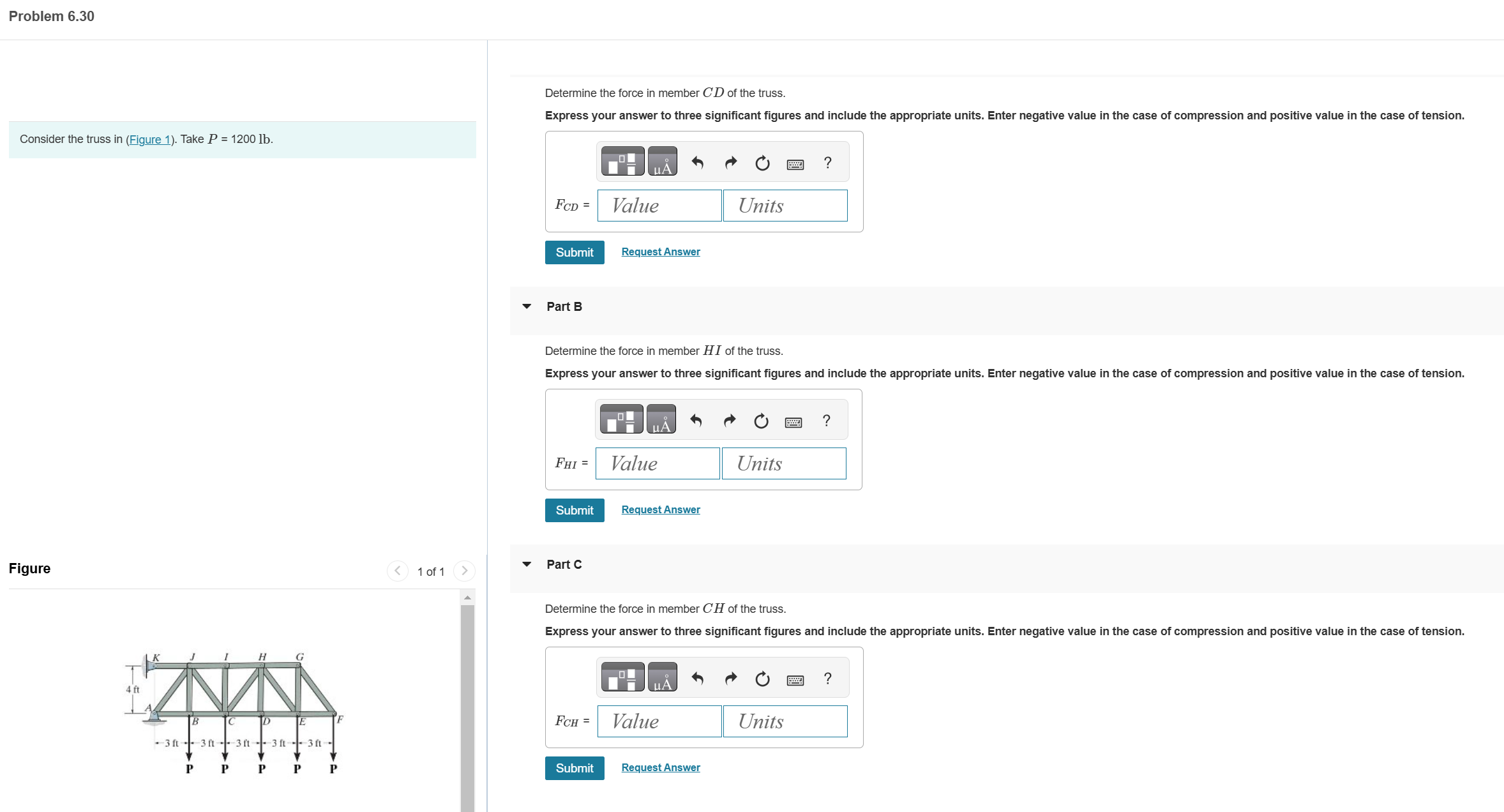The width and height of the screenshot is (1504, 812).
Task: Open the Figure 1 link
Action: pyautogui.click(x=149, y=139)
